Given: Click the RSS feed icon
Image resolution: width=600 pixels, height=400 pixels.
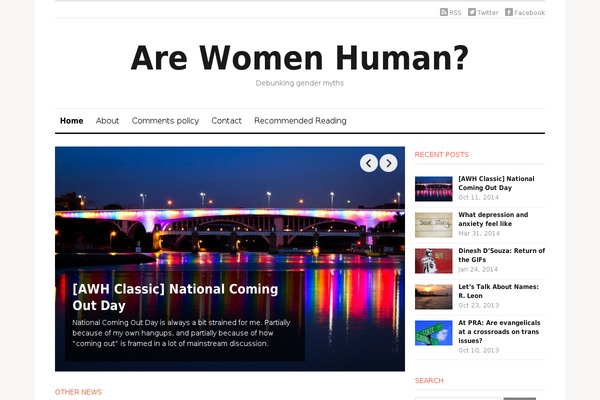Looking at the screenshot, I should (443, 12).
